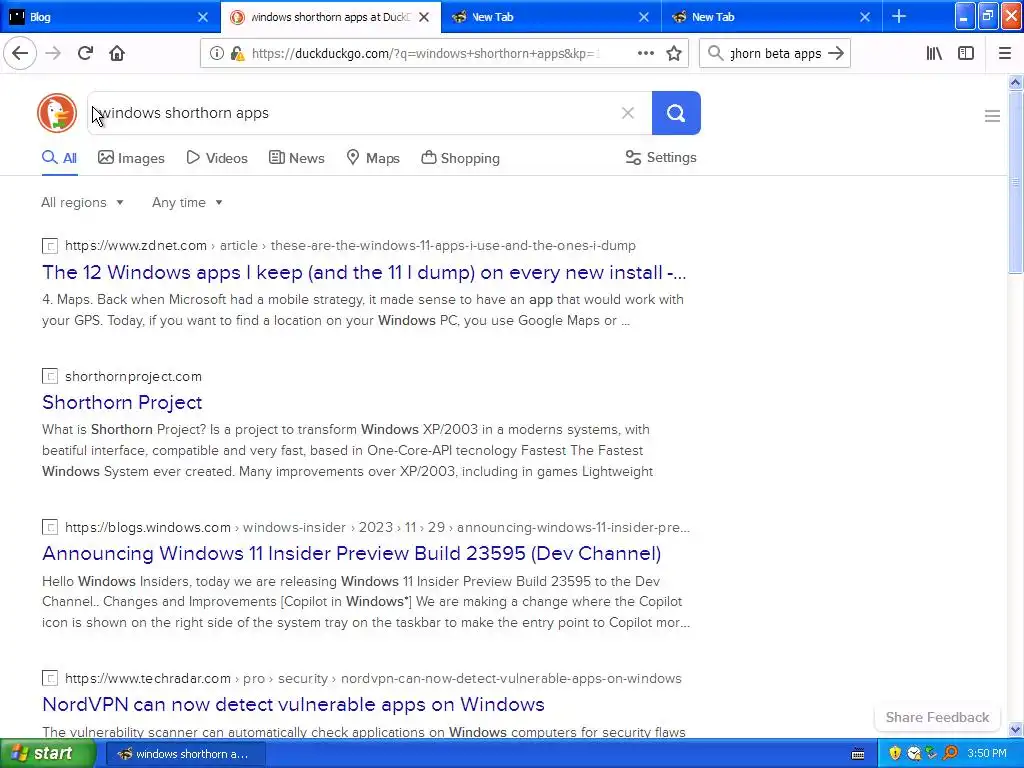Click the shorthornproject.com result favicon

[x=50, y=377]
